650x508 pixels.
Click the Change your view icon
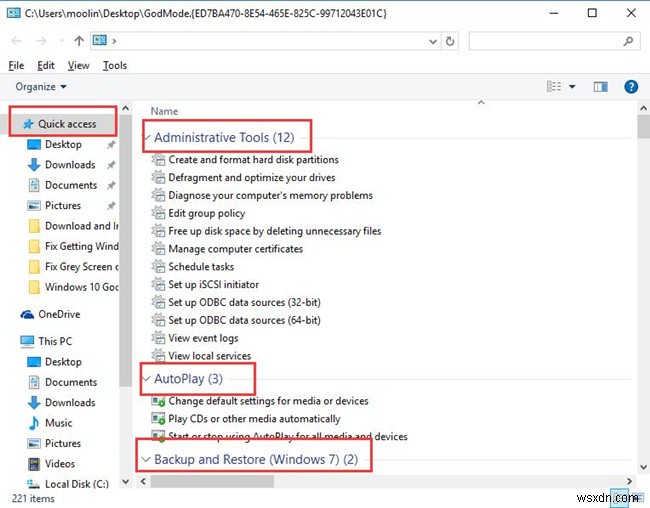554,87
